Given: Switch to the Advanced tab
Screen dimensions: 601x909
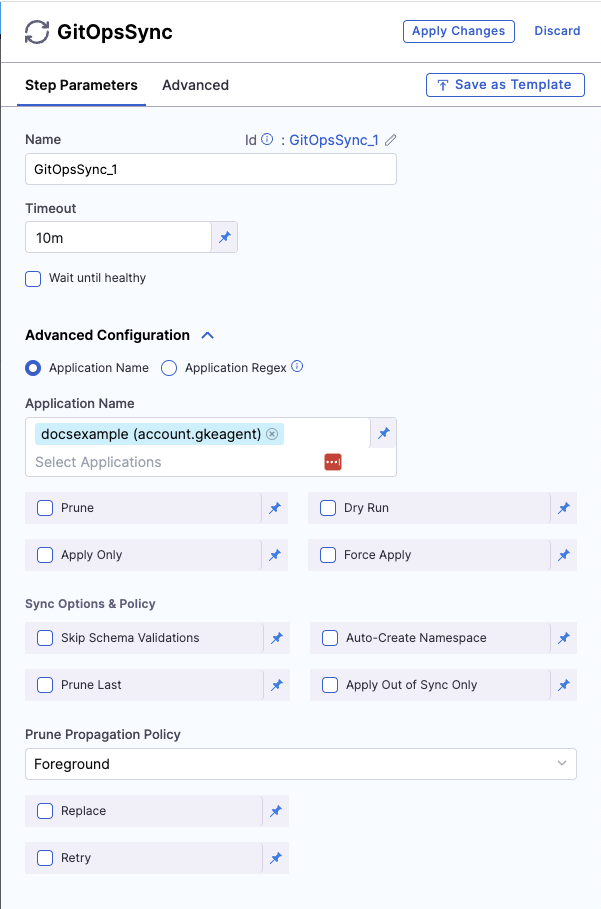Looking at the screenshot, I should pos(195,85).
